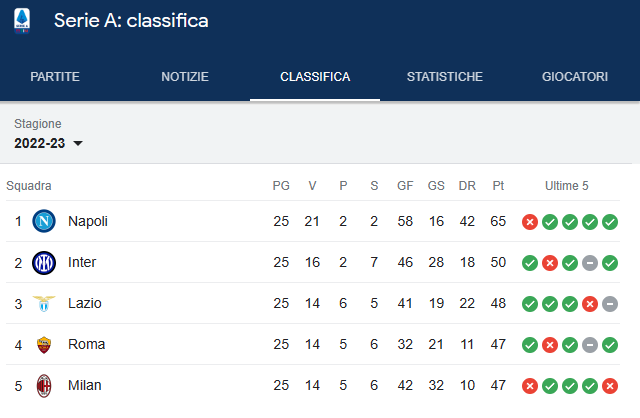This screenshot has height=418, width=640.
Task: Open the Lazio team link
Action: [84, 303]
